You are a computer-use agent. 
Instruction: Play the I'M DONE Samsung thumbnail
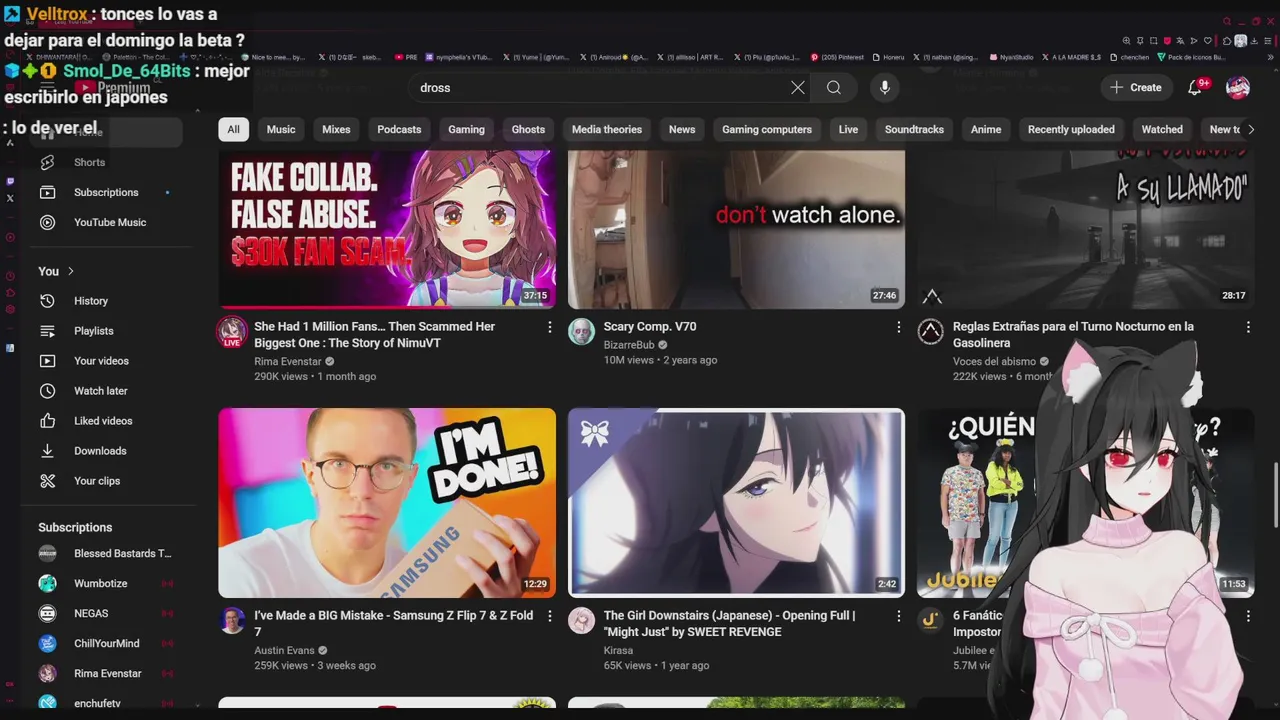(387, 502)
